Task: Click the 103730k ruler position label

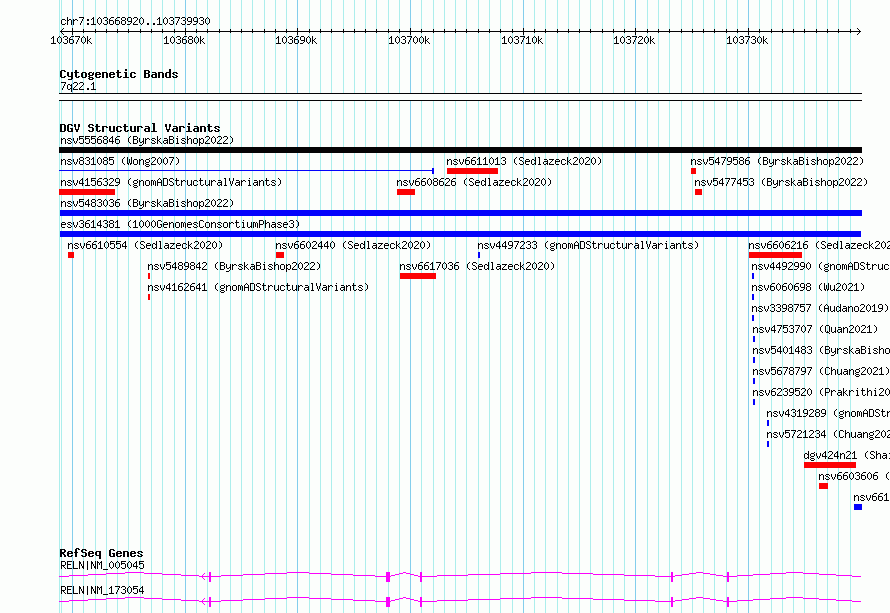Action: tap(747, 40)
